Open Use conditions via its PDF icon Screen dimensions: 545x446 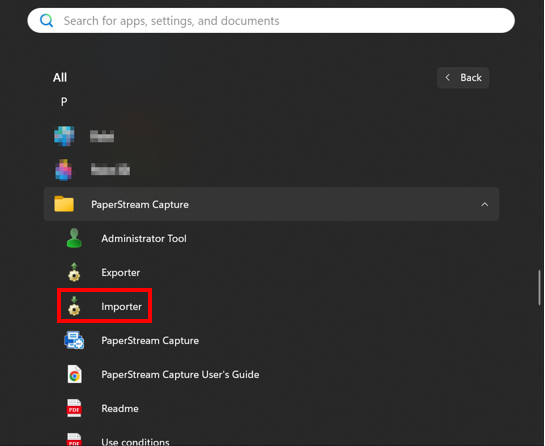point(74,439)
